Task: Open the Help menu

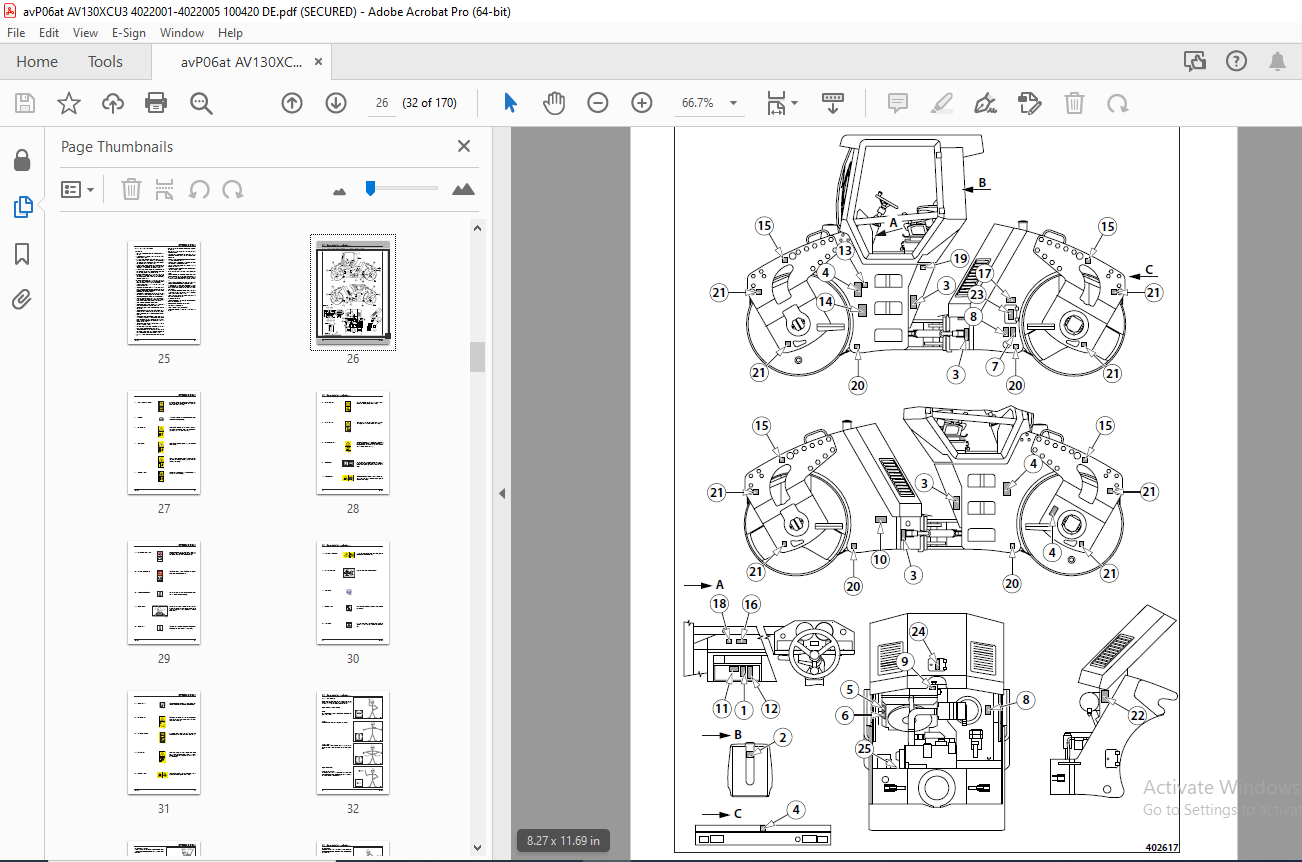Action: tap(230, 33)
